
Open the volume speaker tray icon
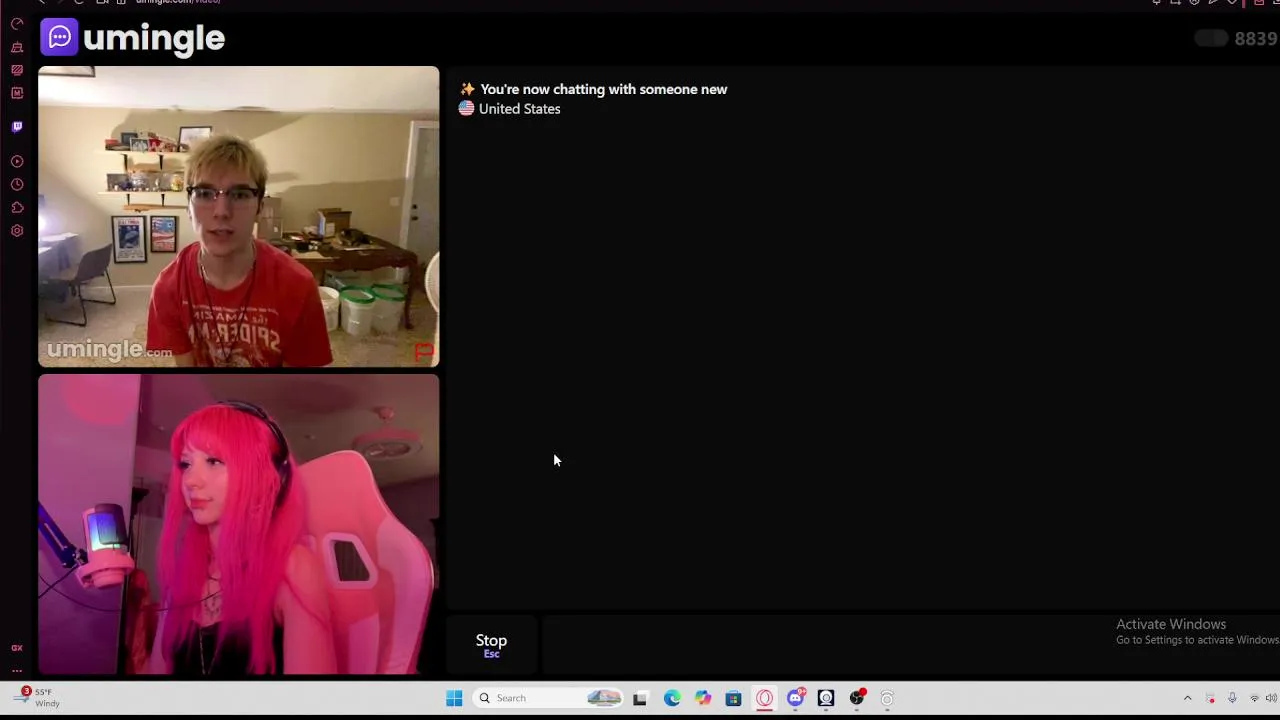pyautogui.click(x=1271, y=698)
